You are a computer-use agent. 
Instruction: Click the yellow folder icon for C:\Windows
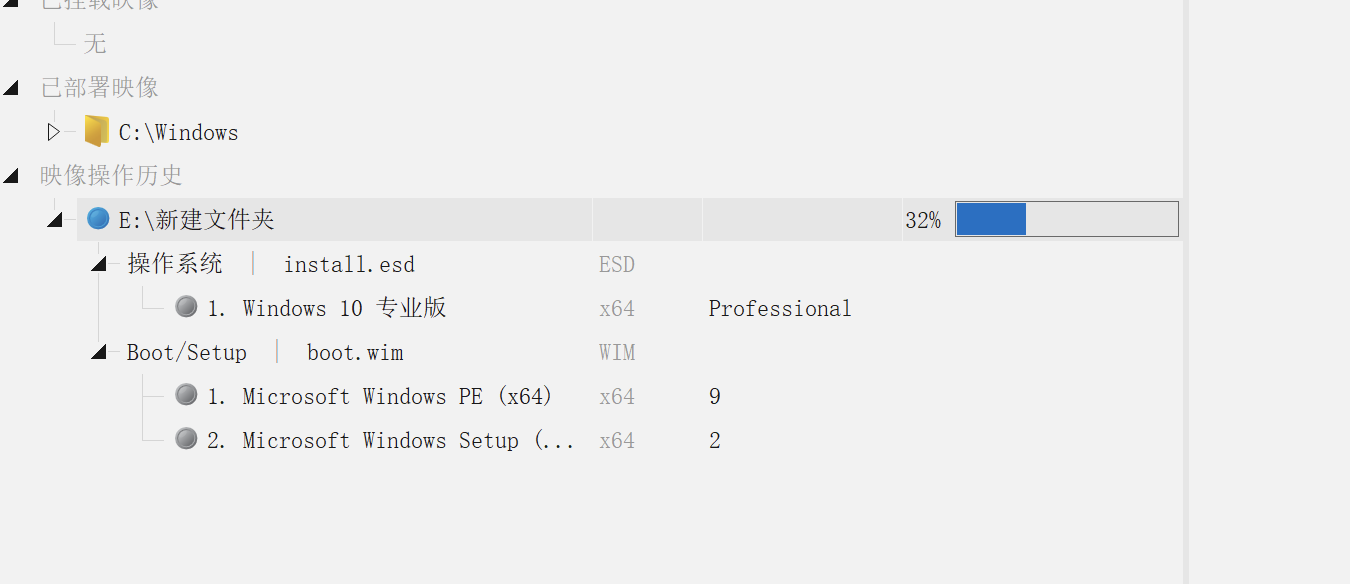click(x=97, y=131)
